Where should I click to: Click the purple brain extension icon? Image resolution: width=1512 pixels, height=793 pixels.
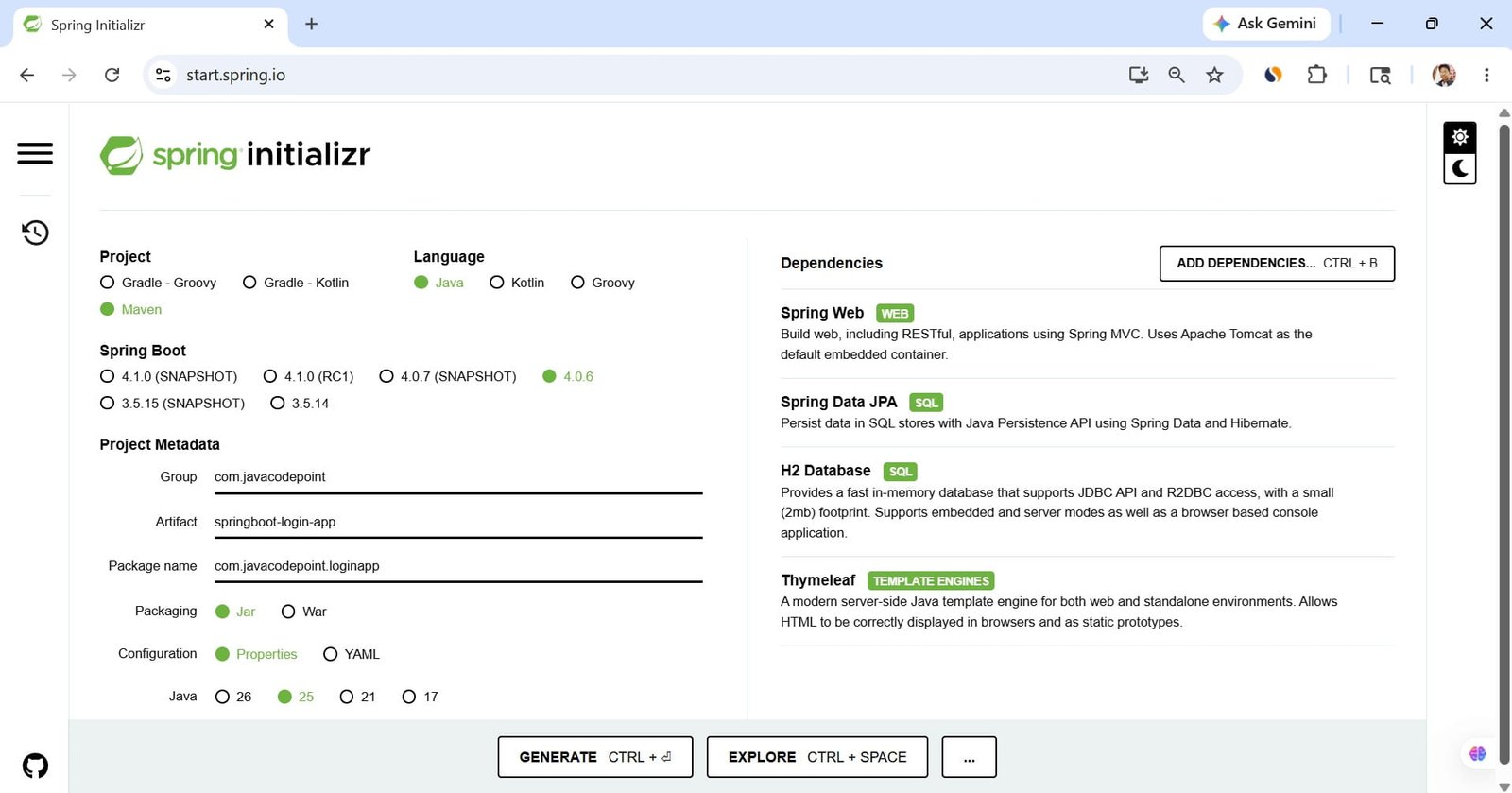1478,753
